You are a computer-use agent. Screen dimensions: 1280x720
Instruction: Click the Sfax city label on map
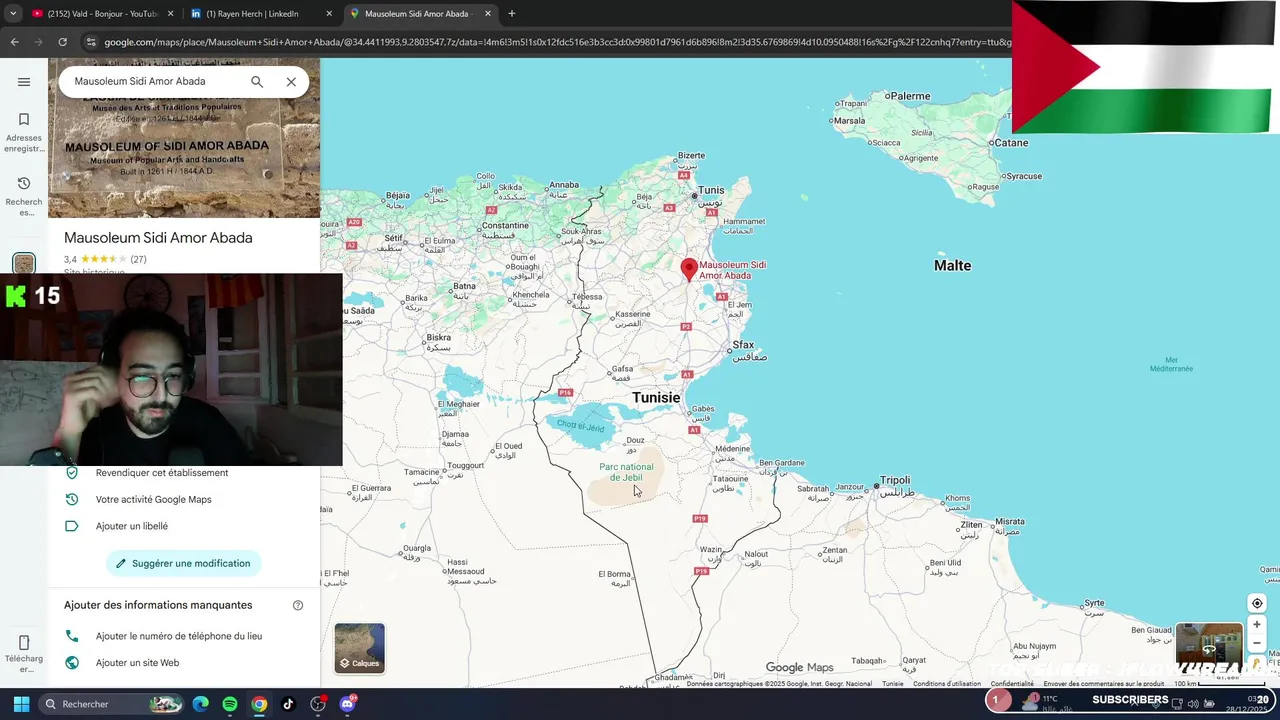[743, 345]
